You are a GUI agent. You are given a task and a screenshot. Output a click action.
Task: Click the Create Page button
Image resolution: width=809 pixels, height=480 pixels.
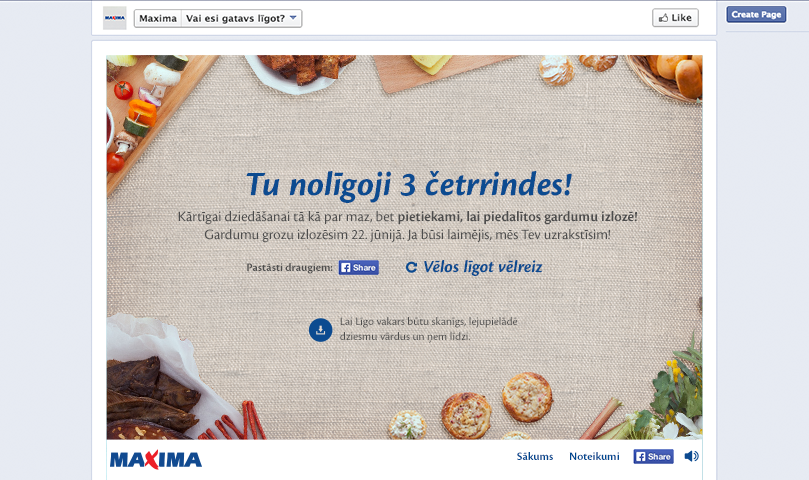coord(756,14)
